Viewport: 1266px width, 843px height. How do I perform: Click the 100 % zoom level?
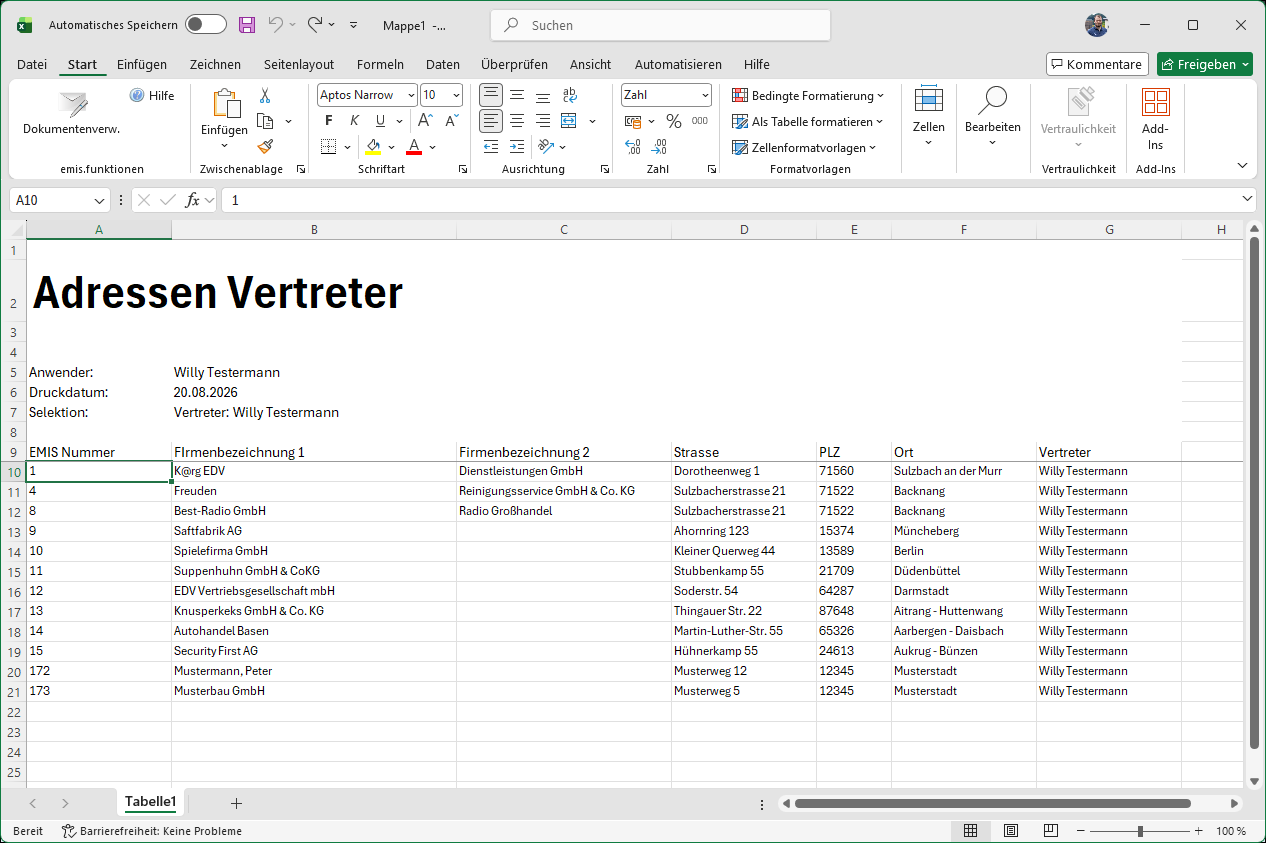1231,831
